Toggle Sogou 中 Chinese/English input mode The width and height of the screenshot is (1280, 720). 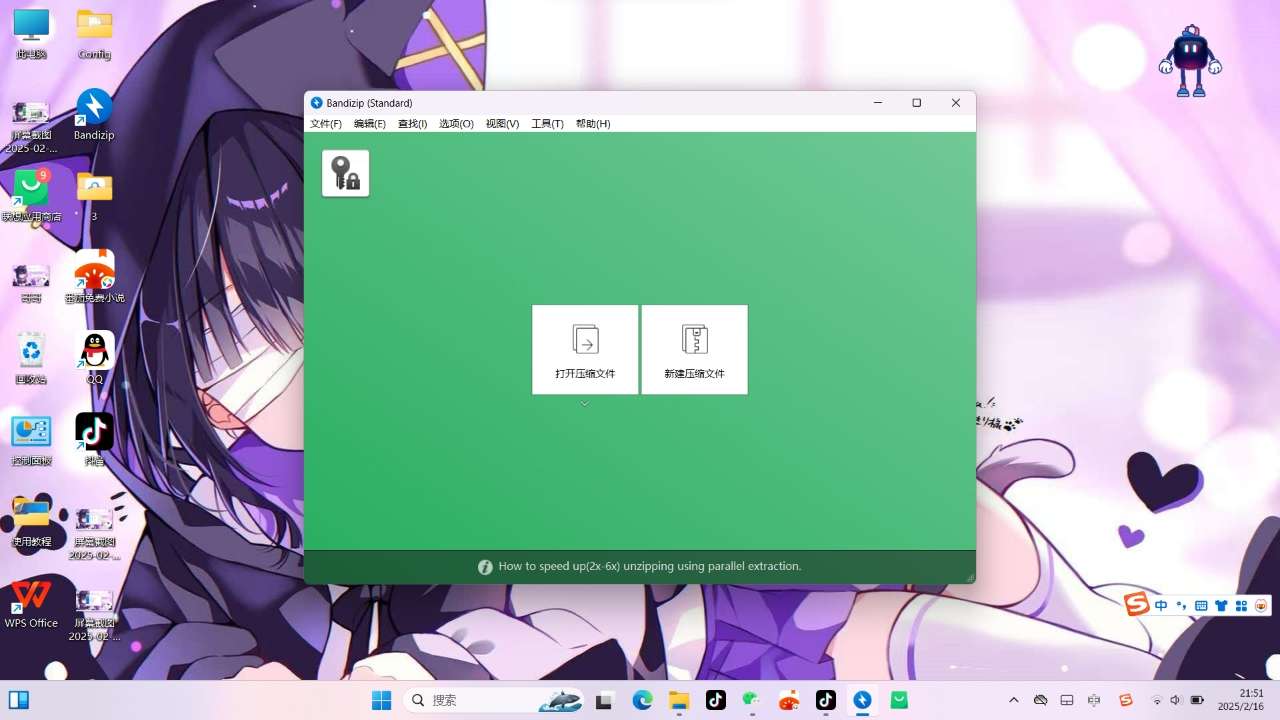point(1161,606)
